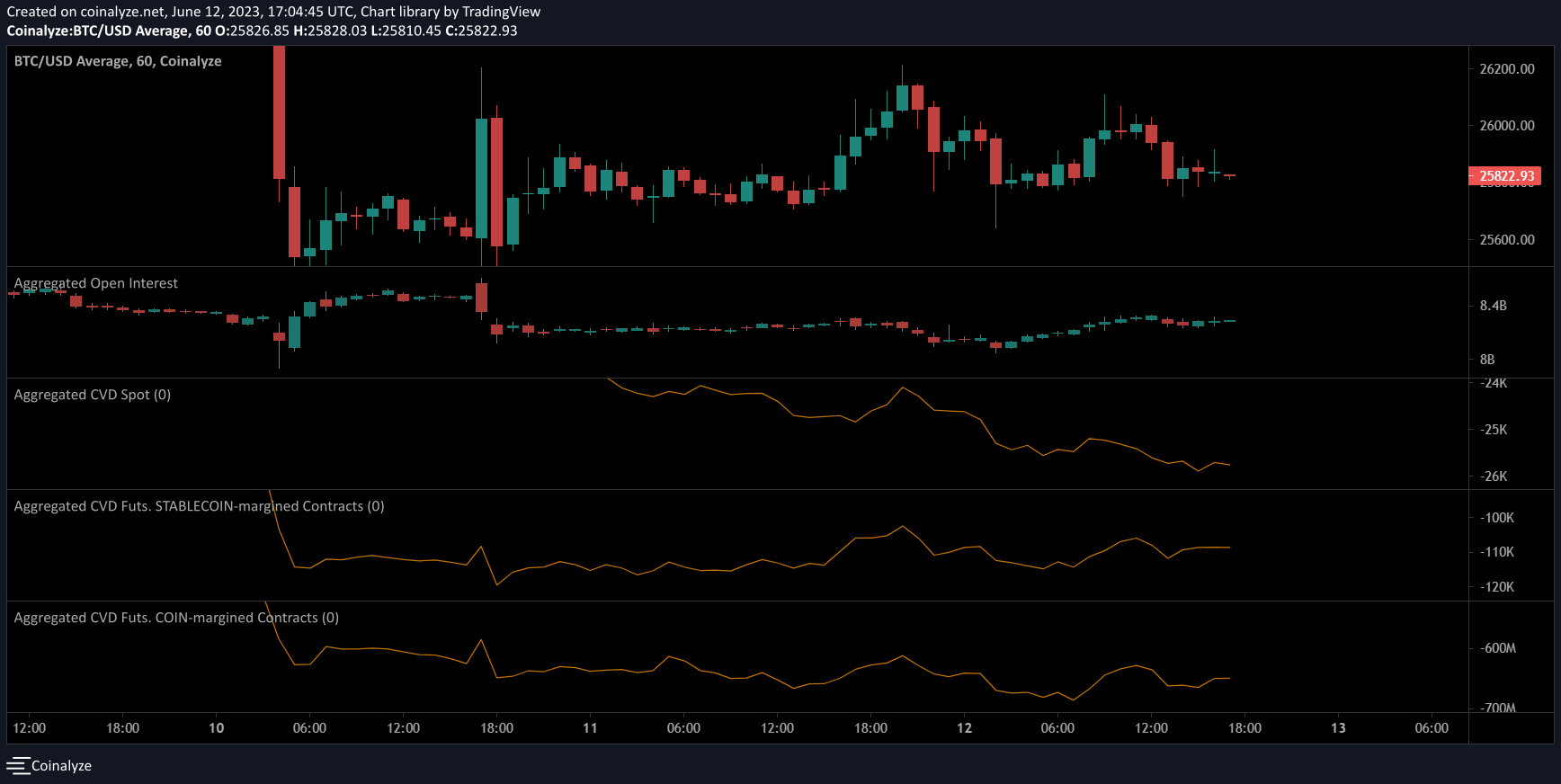Click the 8B open interest axis label
The height and width of the screenshot is (784, 1561).
tap(1487, 360)
